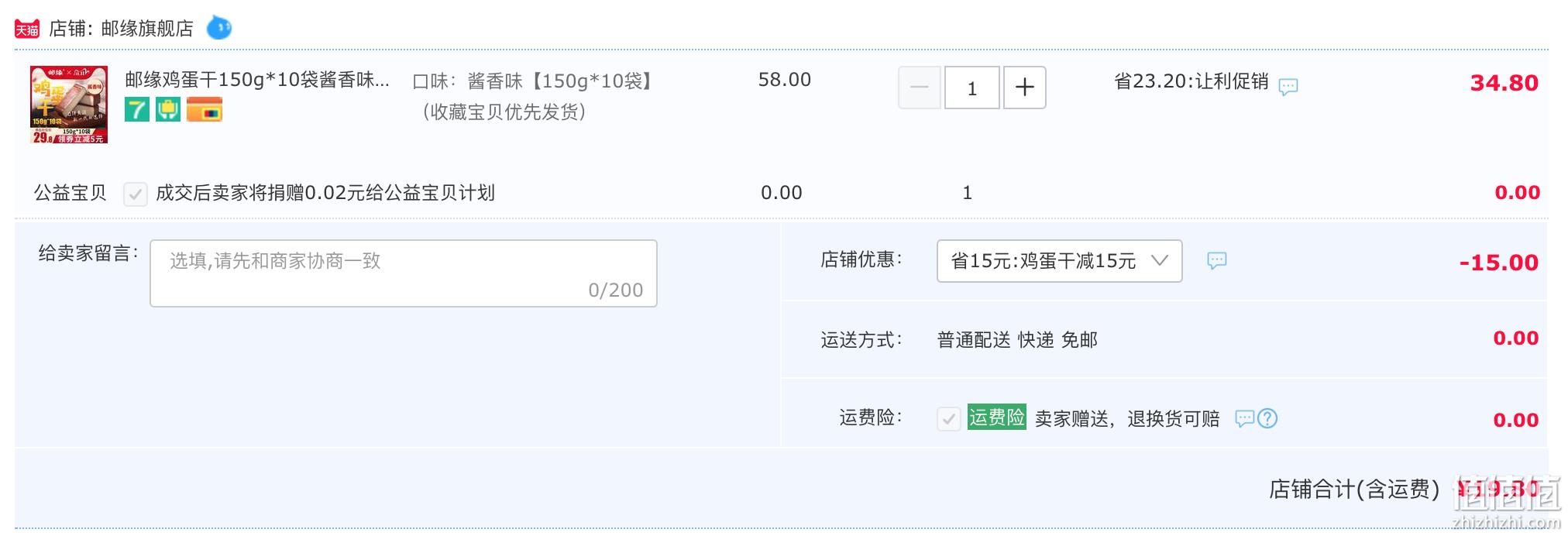Click the credit card payment badge
The height and width of the screenshot is (536, 1568).
[205, 109]
